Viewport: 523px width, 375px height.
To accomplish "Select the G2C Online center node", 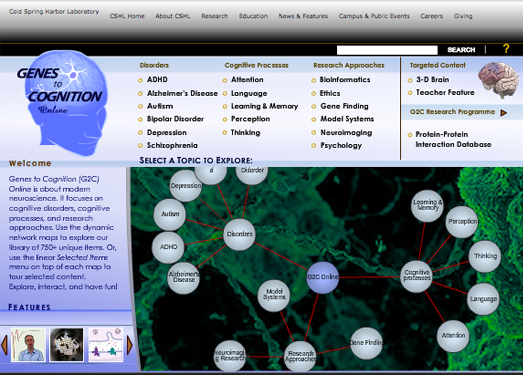I will (323, 277).
